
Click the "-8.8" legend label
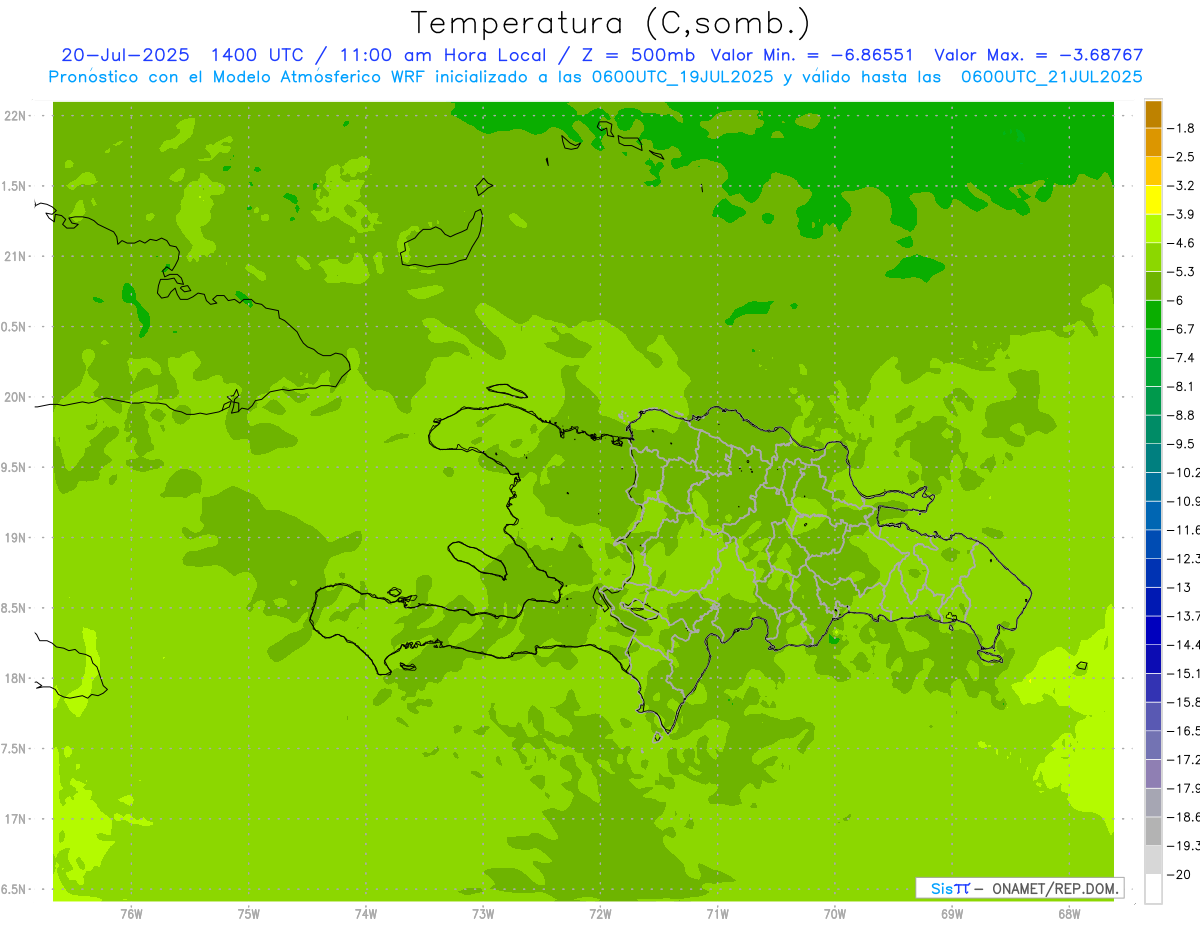1181,415
